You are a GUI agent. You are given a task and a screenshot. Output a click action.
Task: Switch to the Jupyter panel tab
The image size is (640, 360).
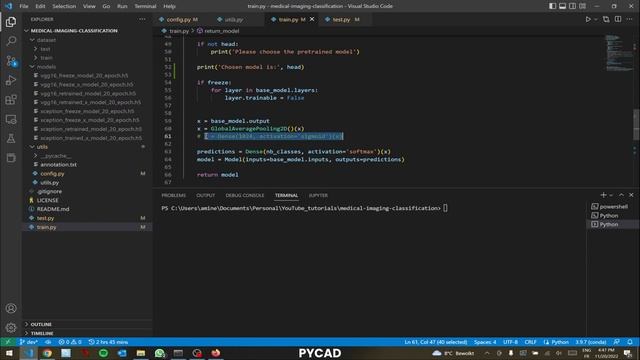pos(318,196)
